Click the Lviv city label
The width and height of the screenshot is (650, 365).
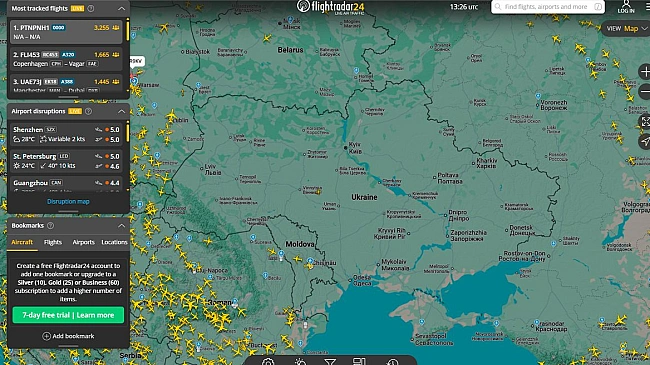(213, 169)
